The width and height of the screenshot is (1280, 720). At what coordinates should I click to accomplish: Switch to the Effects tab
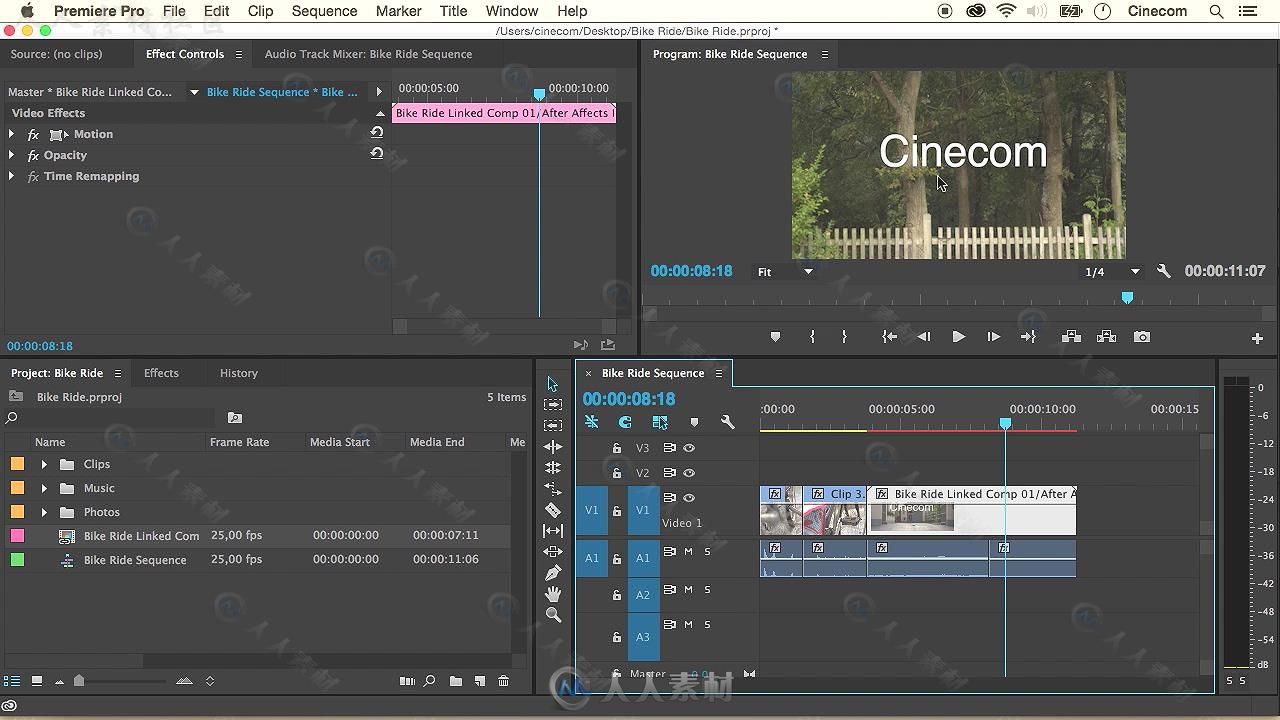pos(161,373)
